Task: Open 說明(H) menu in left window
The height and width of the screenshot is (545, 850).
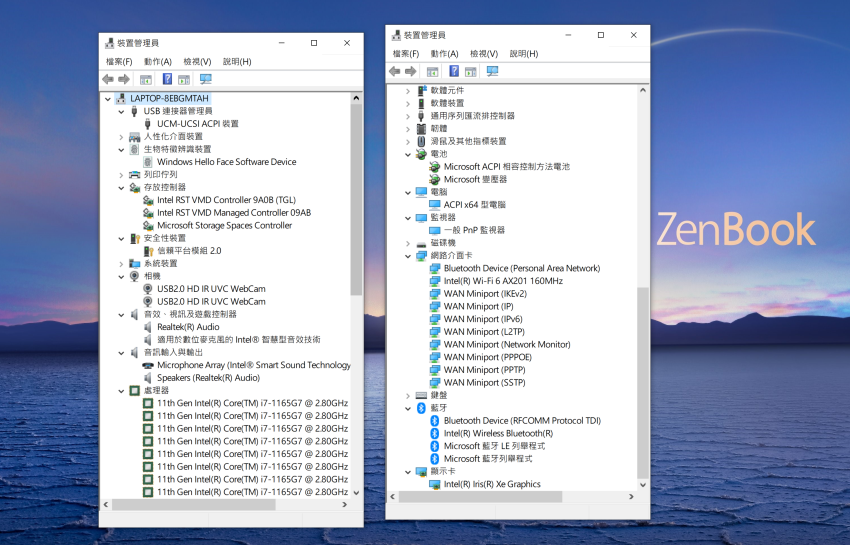Action: 237,62
